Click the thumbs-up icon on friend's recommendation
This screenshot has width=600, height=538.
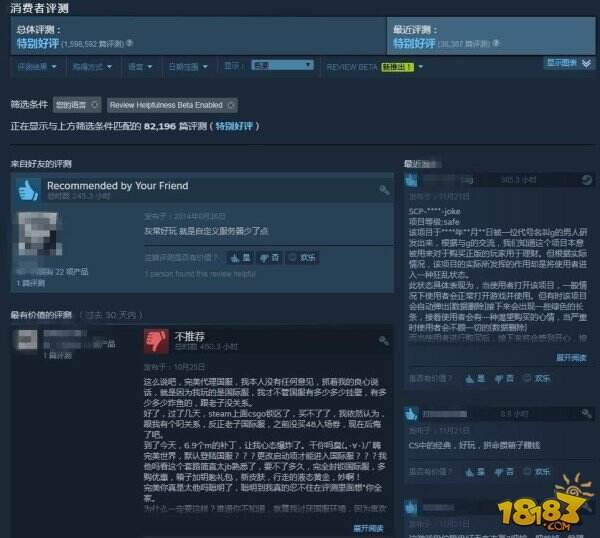coord(28,190)
